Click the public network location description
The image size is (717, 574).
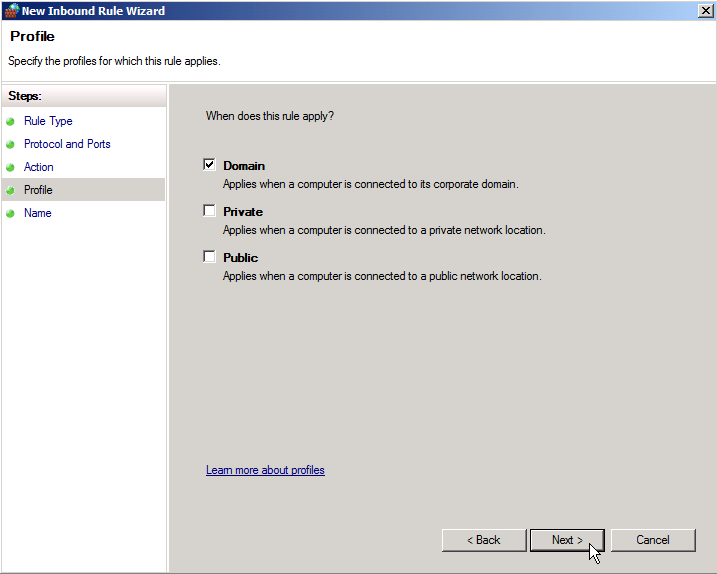point(382,276)
